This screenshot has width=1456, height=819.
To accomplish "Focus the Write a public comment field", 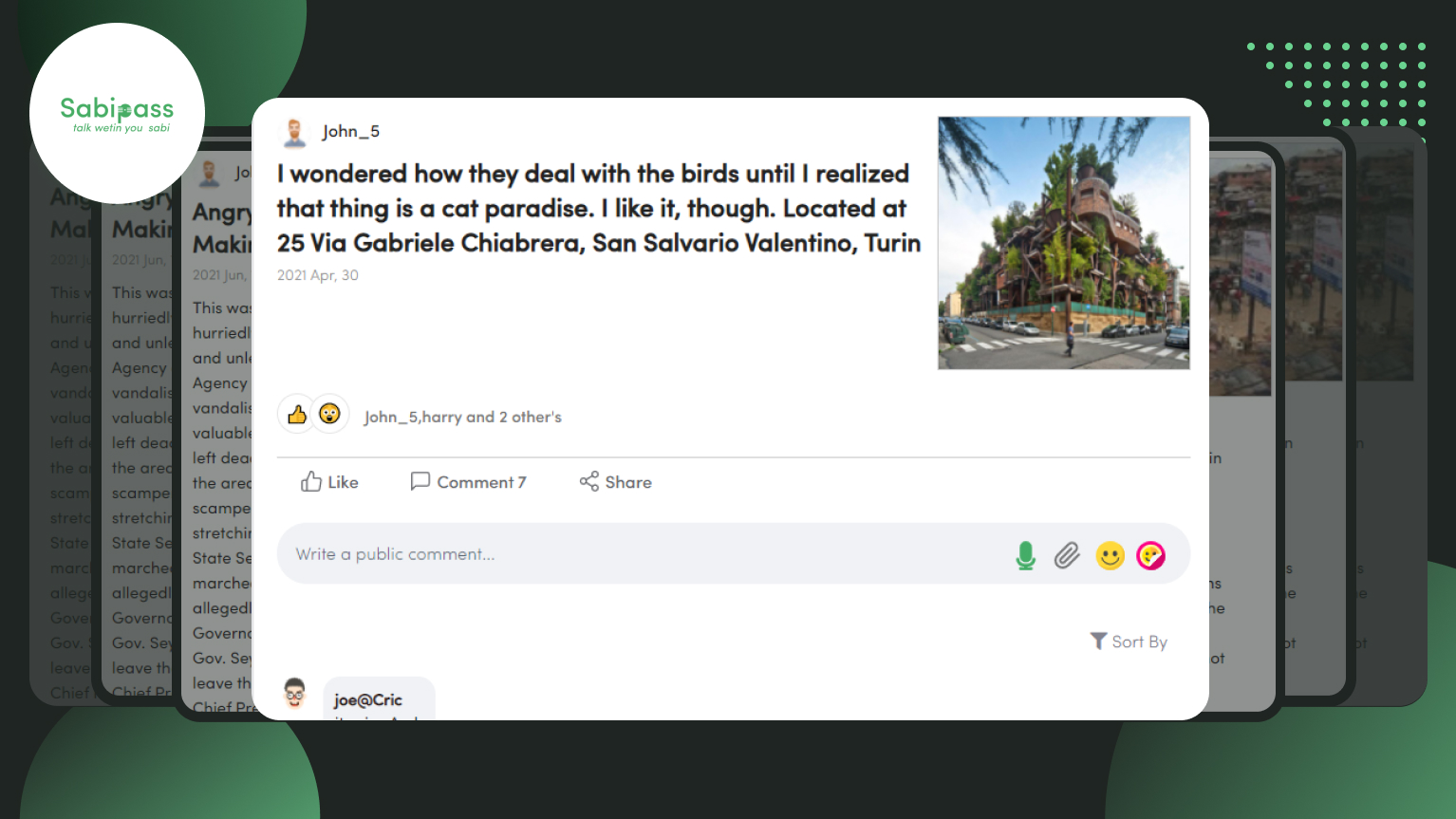I will click(733, 554).
